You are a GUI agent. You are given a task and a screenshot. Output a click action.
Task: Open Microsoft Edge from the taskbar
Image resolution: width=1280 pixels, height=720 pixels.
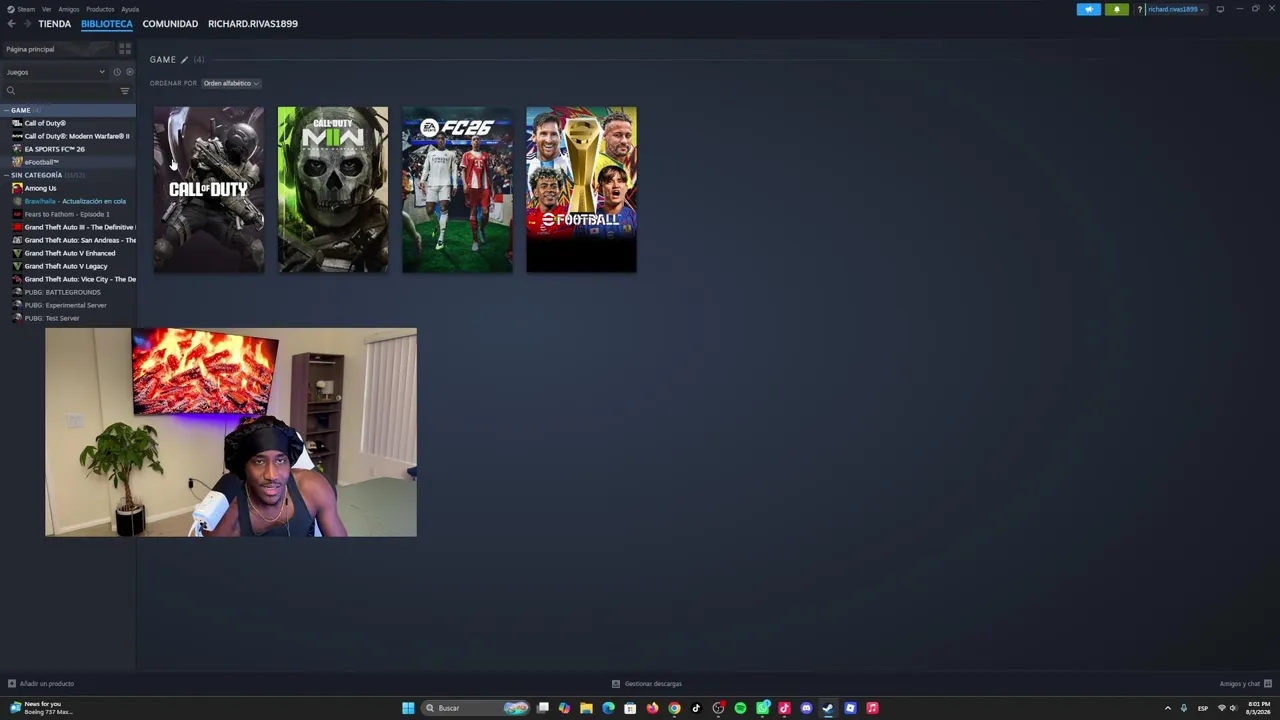[x=608, y=708]
